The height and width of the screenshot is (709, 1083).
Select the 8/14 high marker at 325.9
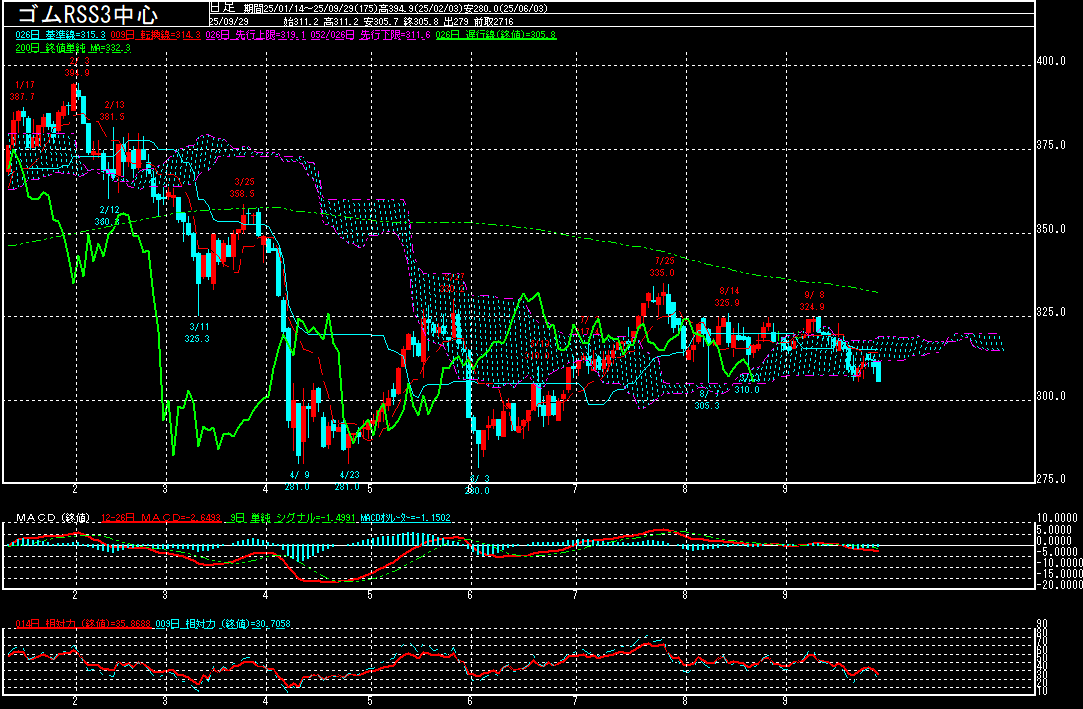pos(727,297)
